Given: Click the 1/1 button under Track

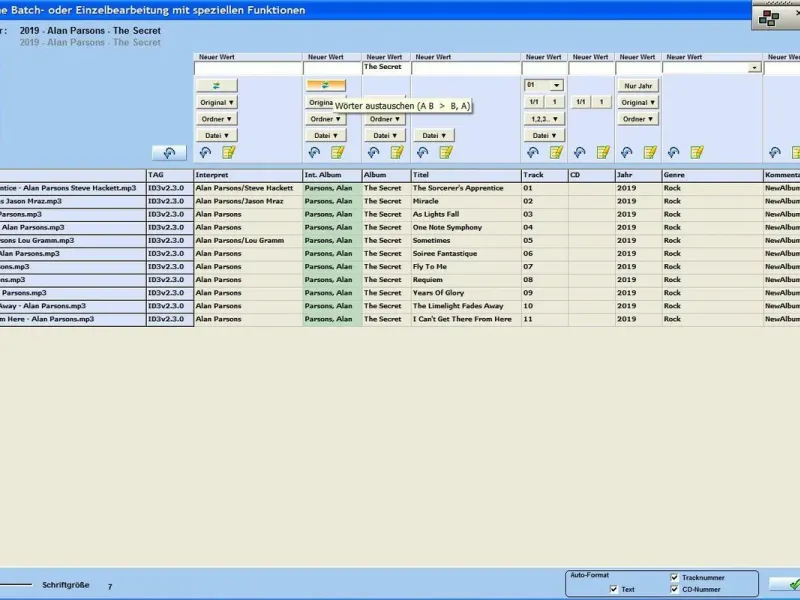Looking at the screenshot, I should 534,102.
